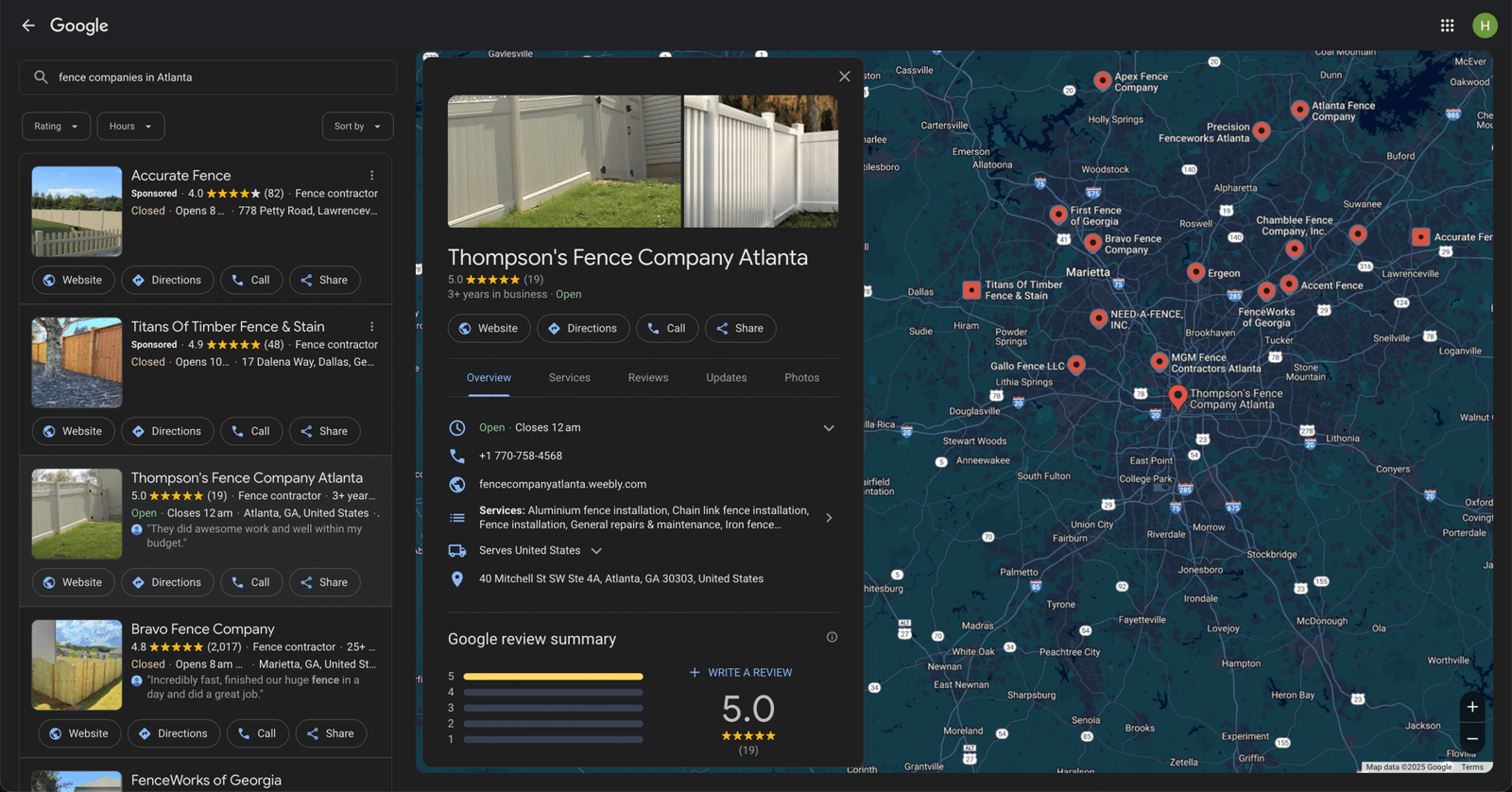Viewport: 1512px width, 792px height.
Task: Open the Sort by dropdown
Action: point(357,127)
